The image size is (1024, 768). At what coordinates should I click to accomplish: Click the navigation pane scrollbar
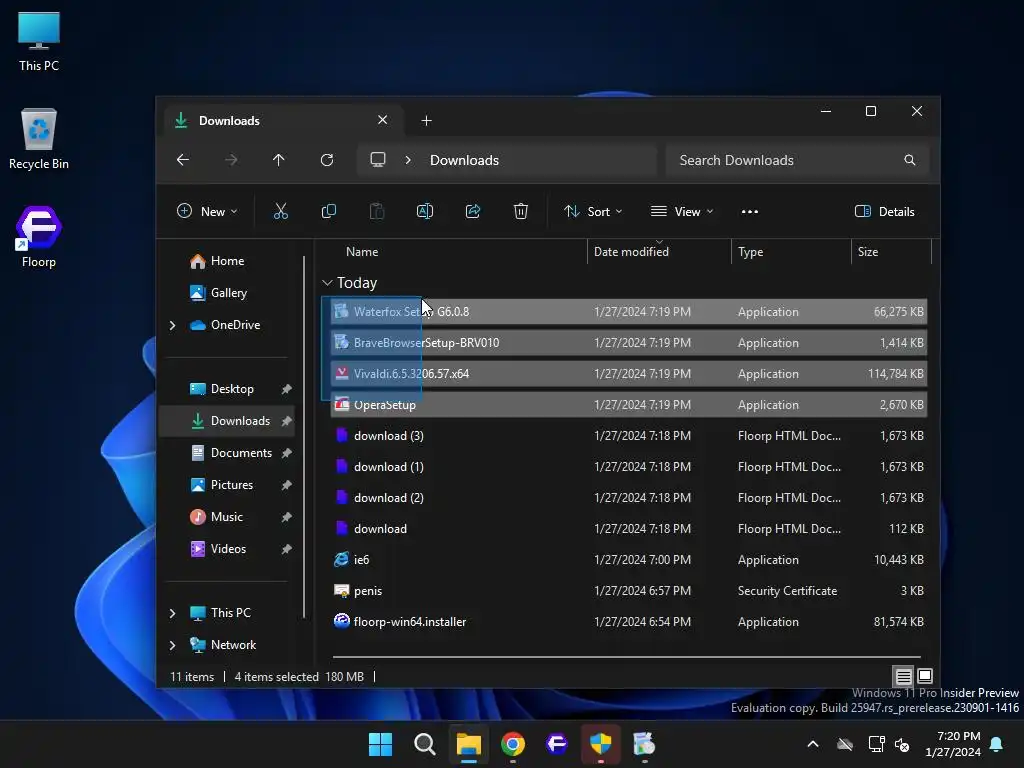coord(304,436)
